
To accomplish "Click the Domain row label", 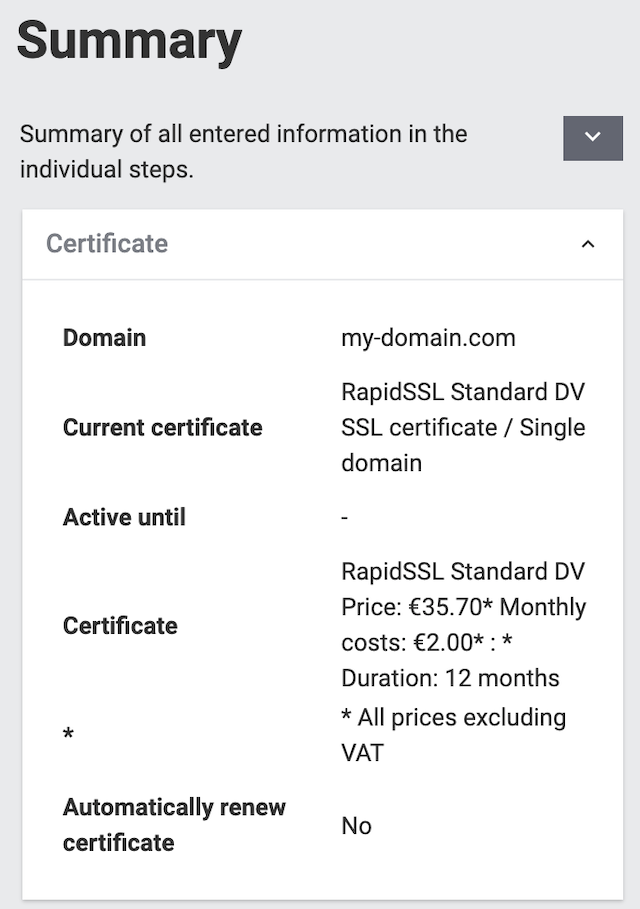I will coord(104,337).
